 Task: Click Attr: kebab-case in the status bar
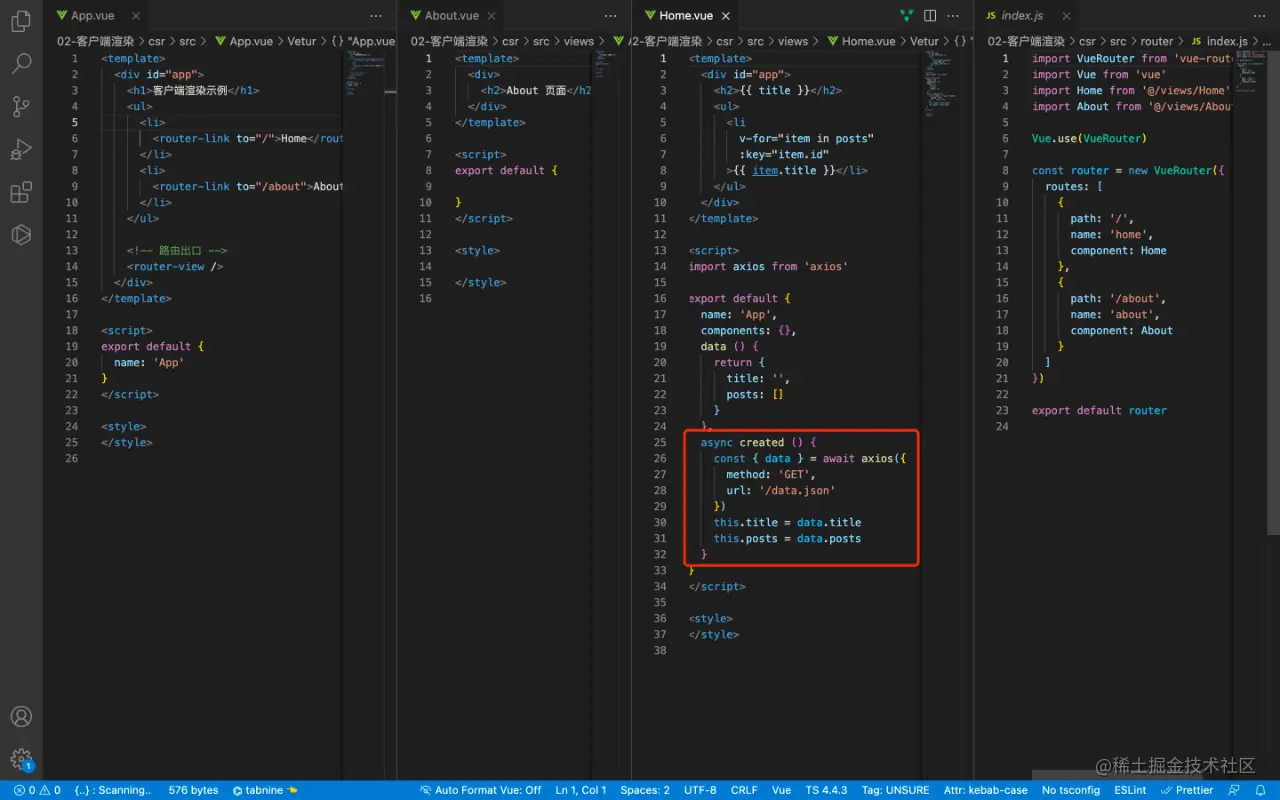point(986,790)
